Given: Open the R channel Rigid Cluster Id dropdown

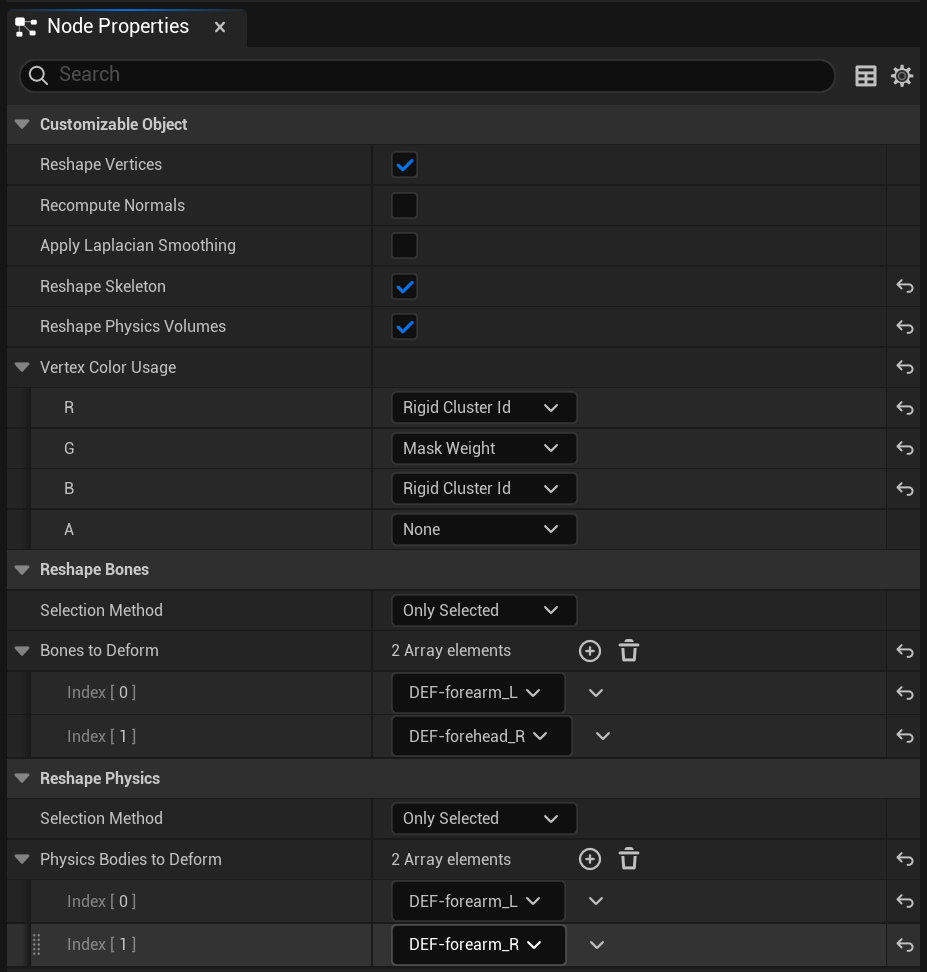Looking at the screenshot, I should click(x=484, y=408).
